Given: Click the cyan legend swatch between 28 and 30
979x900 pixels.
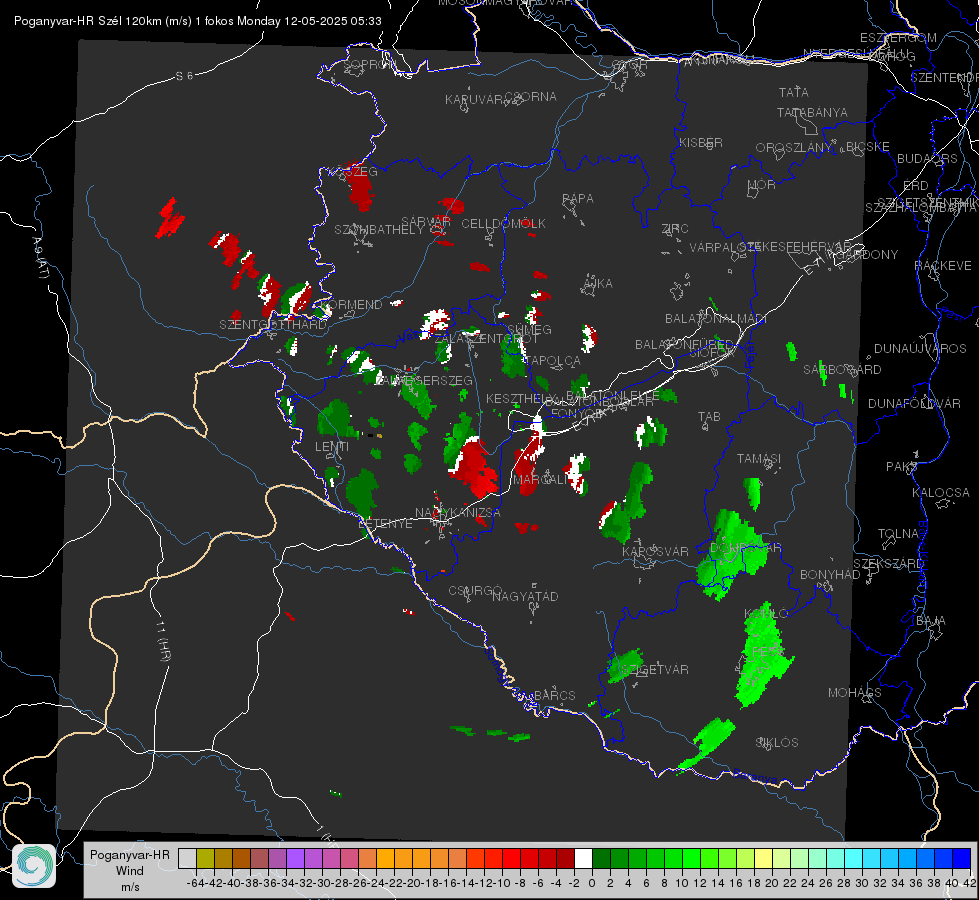Looking at the screenshot, I should click(x=853, y=858).
